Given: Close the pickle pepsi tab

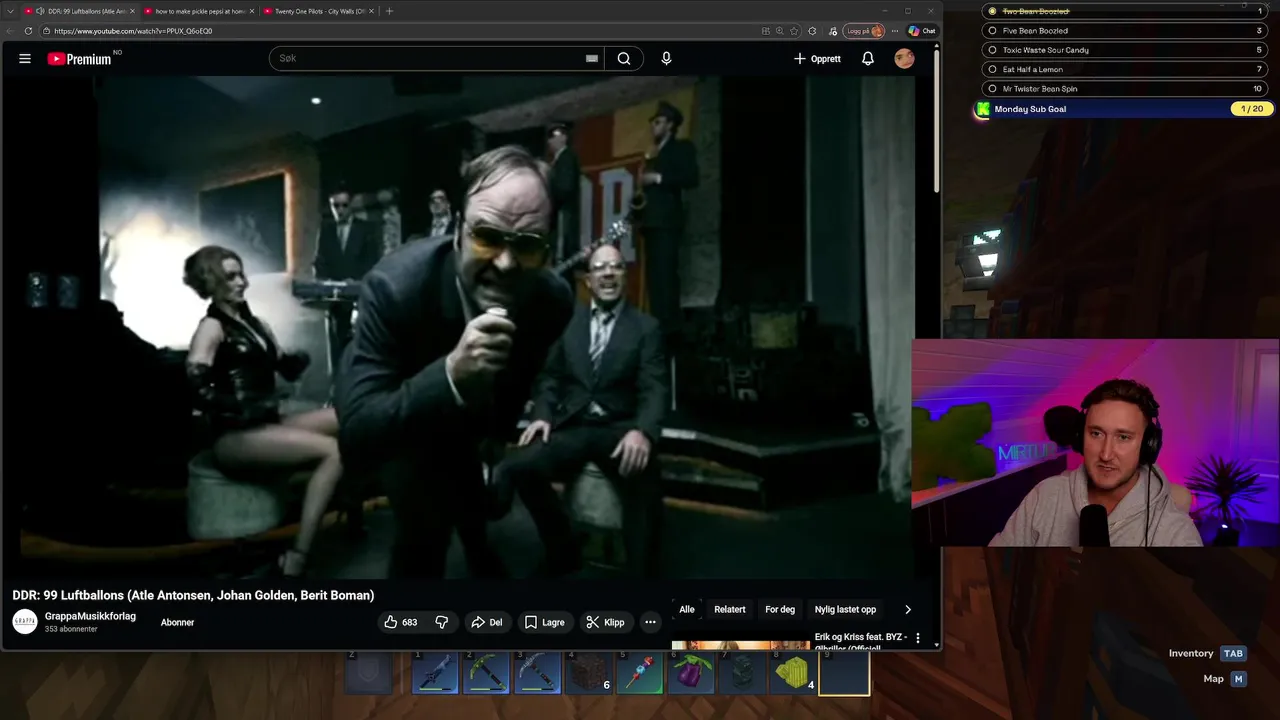Looking at the screenshot, I should pyautogui.click(x=251, y=11).
